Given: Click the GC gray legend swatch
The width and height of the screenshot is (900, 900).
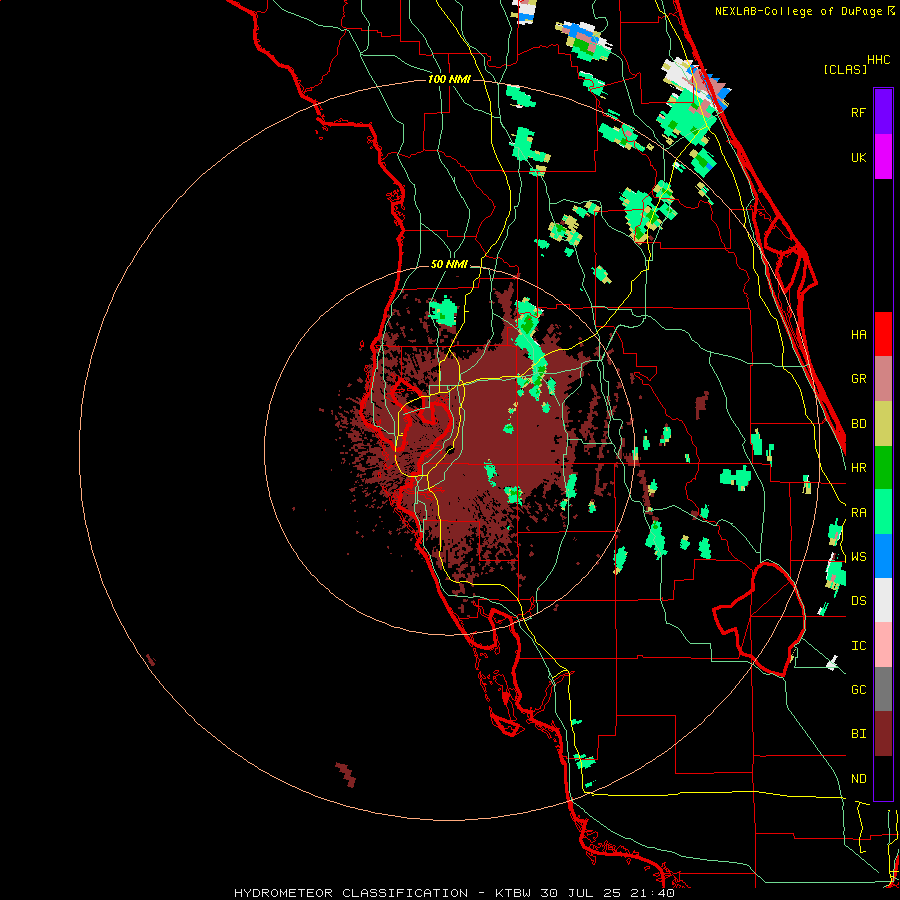Looking at the screenshot, I should tap(883, 689).
